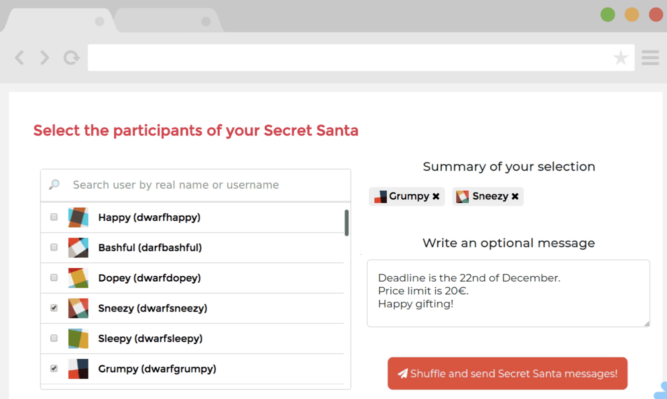Screen dimensions: 667x399
Task: Switch to the first browser tab
Action: 58,20
